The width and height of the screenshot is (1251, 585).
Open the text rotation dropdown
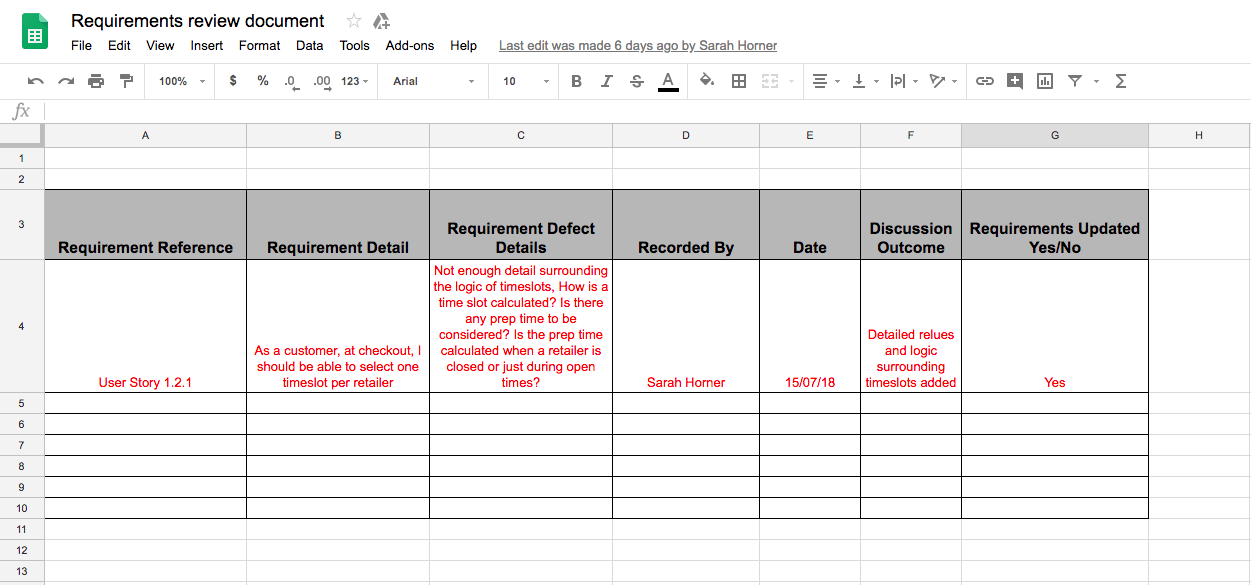[943, 81]
